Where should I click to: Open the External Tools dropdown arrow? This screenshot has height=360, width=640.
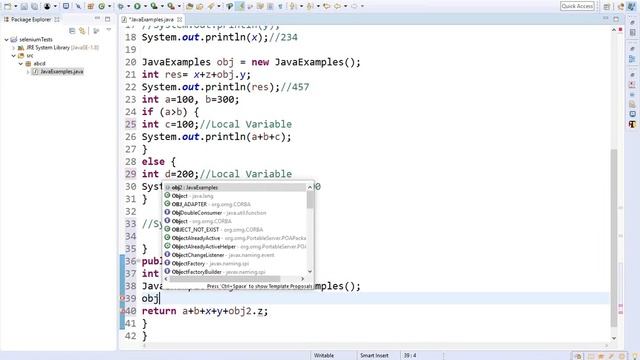pyautogui.click(x=179, y=6)
